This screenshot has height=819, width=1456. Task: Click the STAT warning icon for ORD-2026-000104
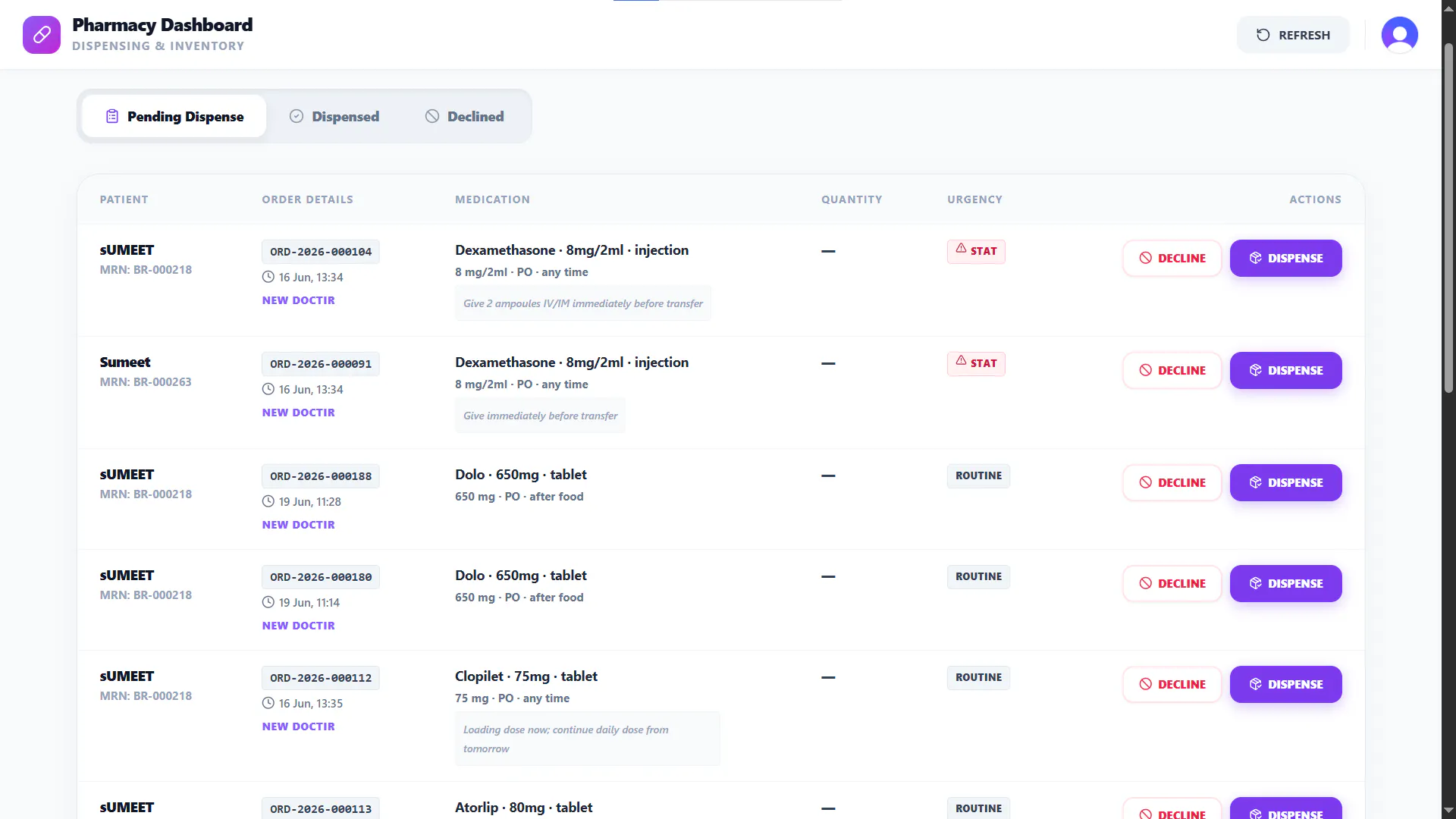961,249
